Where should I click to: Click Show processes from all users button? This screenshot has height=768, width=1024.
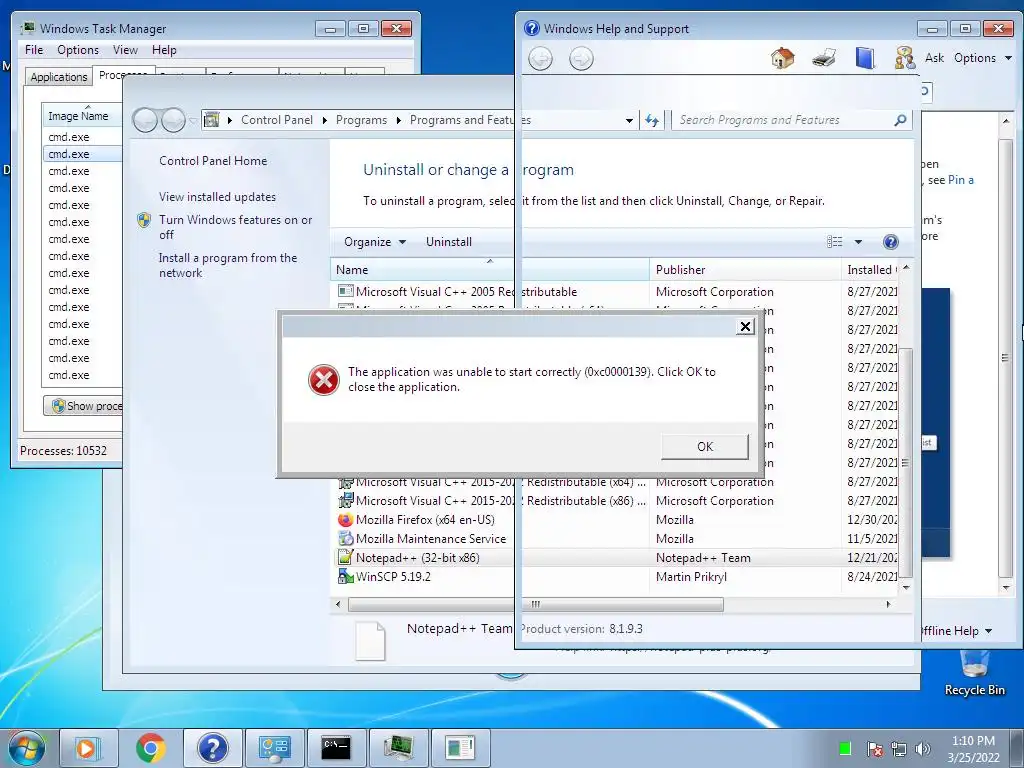[84, 406]
